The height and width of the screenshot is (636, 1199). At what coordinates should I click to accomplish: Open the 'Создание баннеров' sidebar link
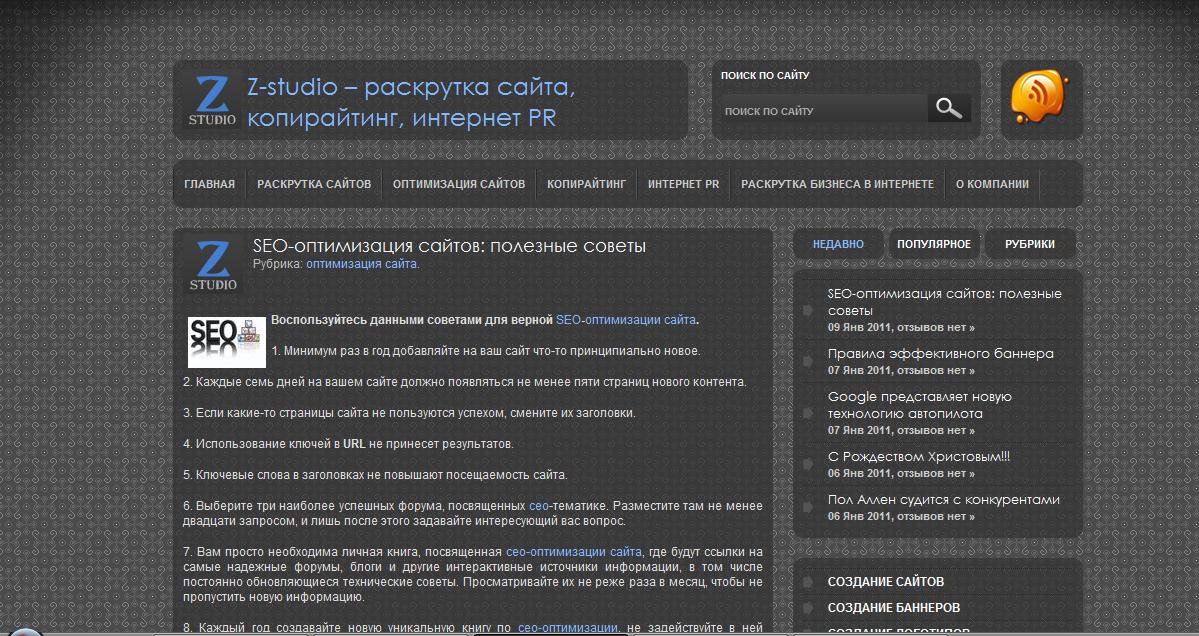coord(893,608)
